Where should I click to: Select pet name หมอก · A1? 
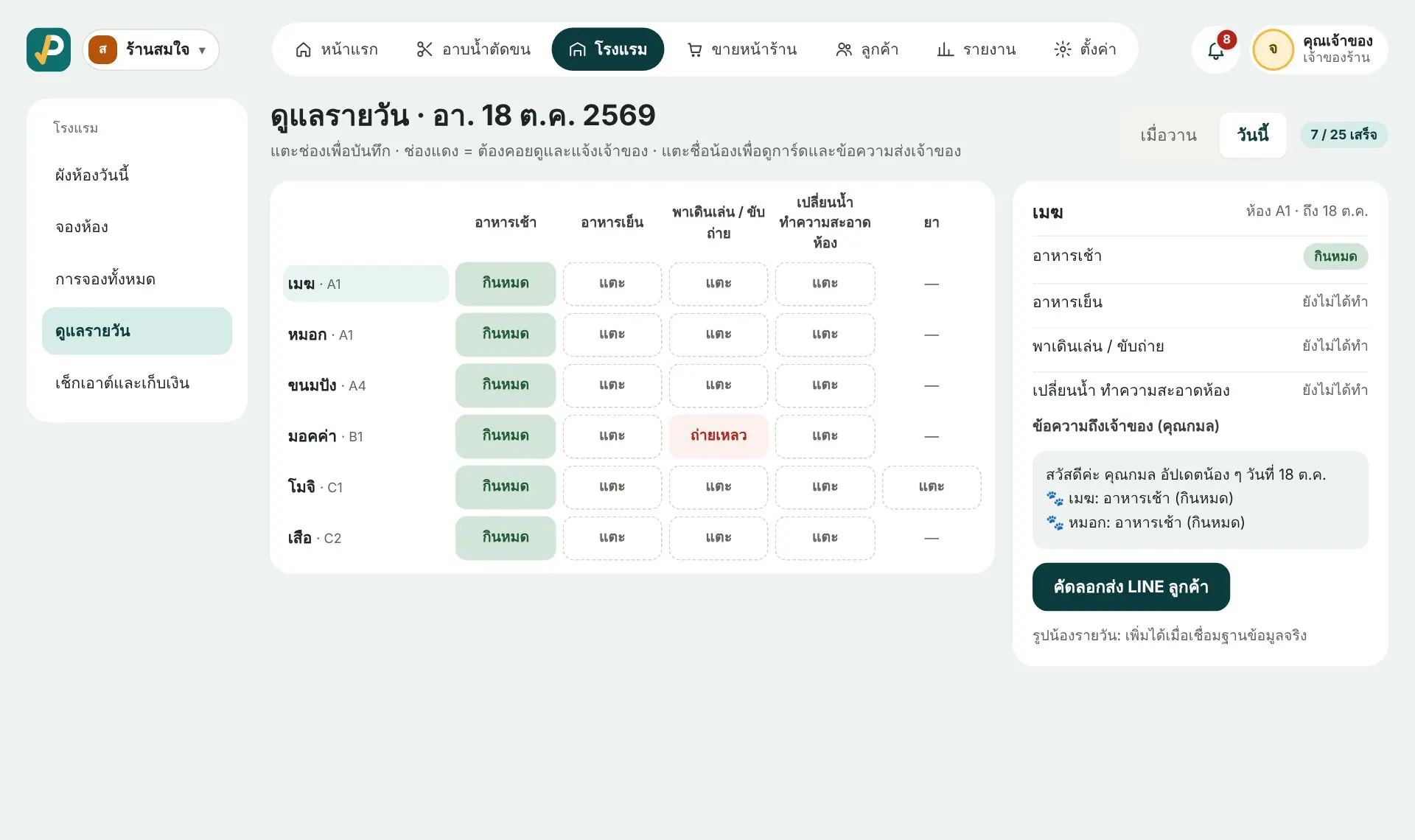366,335
